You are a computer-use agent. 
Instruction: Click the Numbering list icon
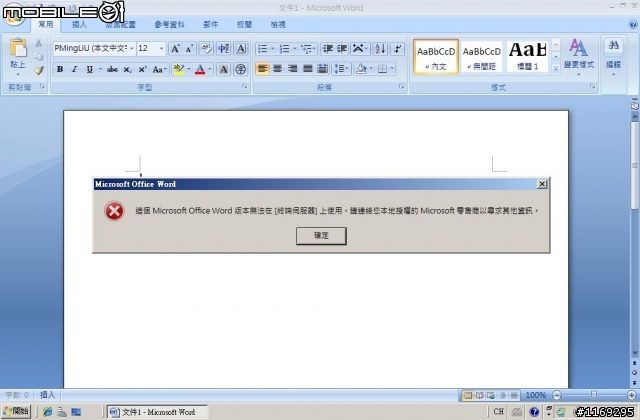(284, 49)
